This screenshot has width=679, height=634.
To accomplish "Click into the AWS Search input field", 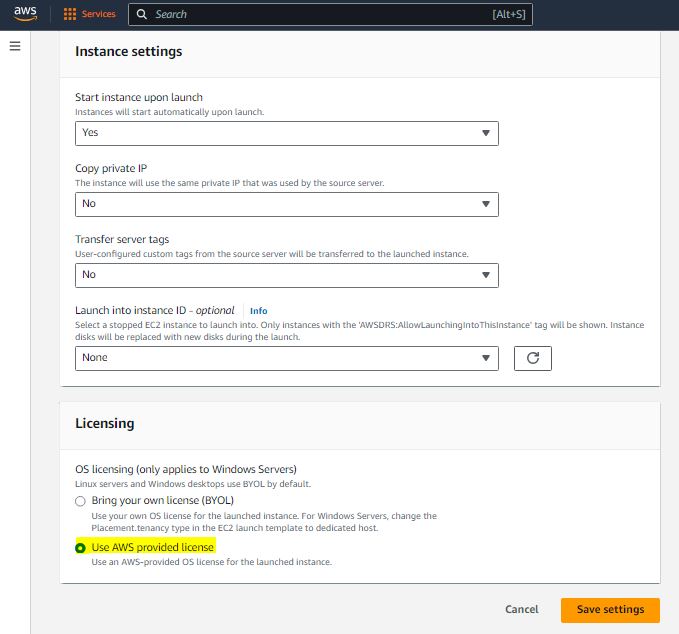I will pos(320,14).
